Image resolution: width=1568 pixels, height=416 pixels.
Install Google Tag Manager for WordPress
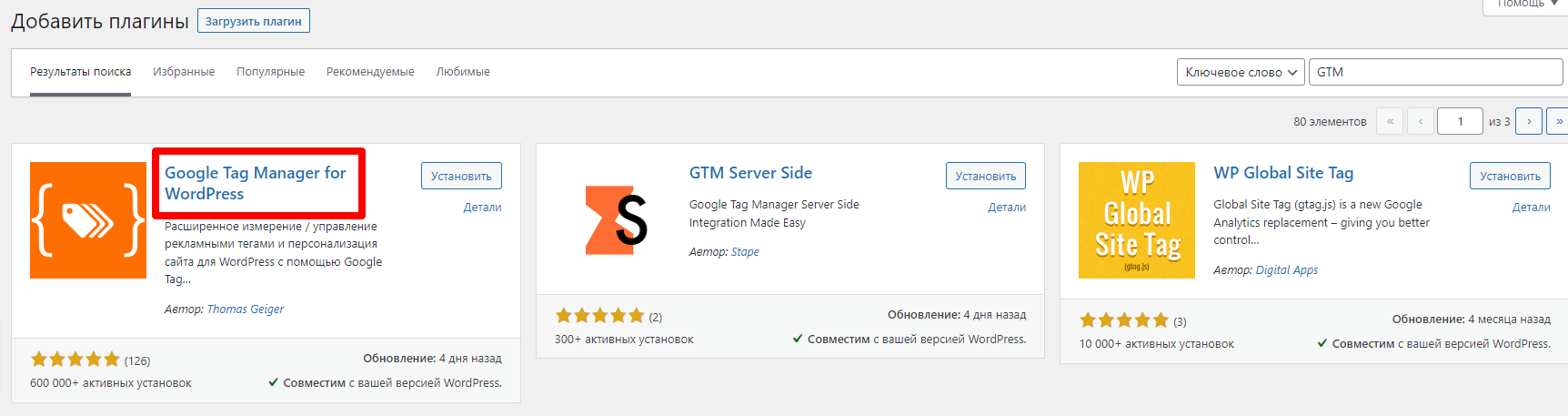(x=461, y=177)
